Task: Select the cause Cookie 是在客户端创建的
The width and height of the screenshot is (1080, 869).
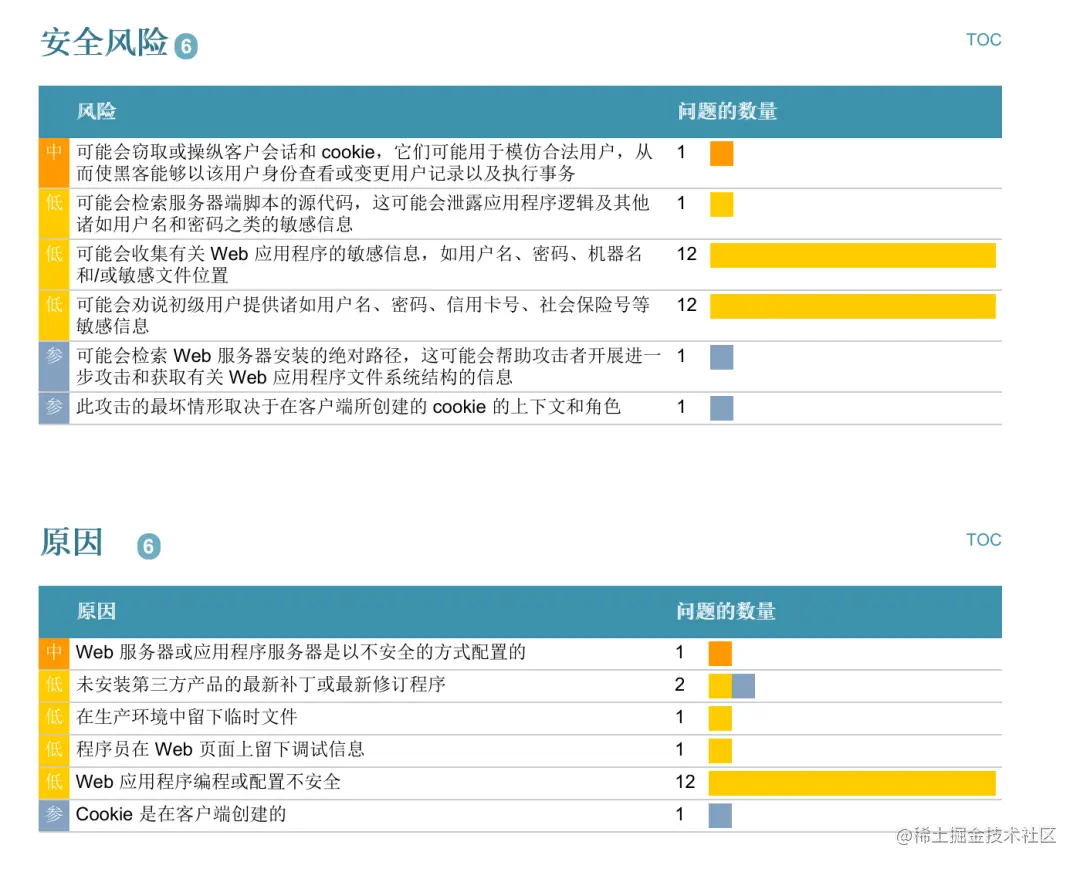Action: coord(181,814)
